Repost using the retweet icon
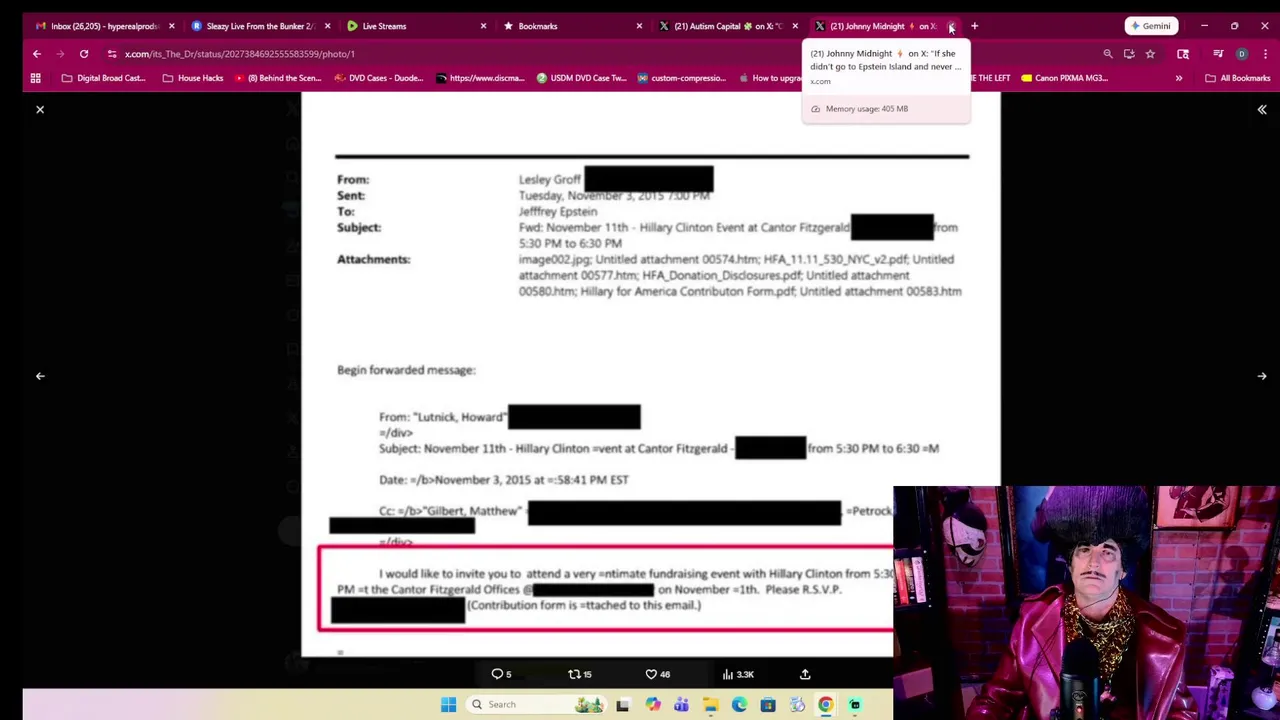Image resolution: width=1280 pixels, height=720 pixels. [x=574, y=675]
